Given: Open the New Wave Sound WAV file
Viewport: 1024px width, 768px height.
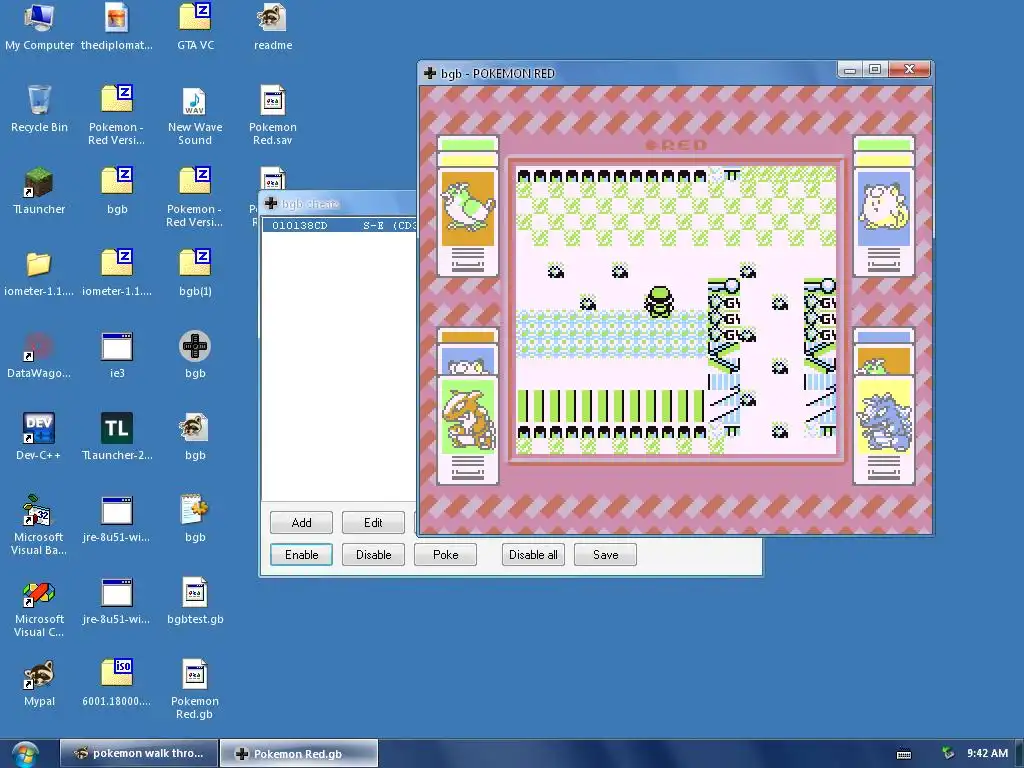Looking at the screenshot, I should click(x=195, y=116).
